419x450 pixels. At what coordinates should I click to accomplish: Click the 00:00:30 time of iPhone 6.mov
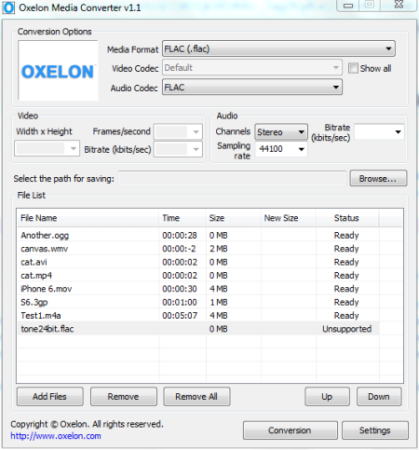(180, 289)
